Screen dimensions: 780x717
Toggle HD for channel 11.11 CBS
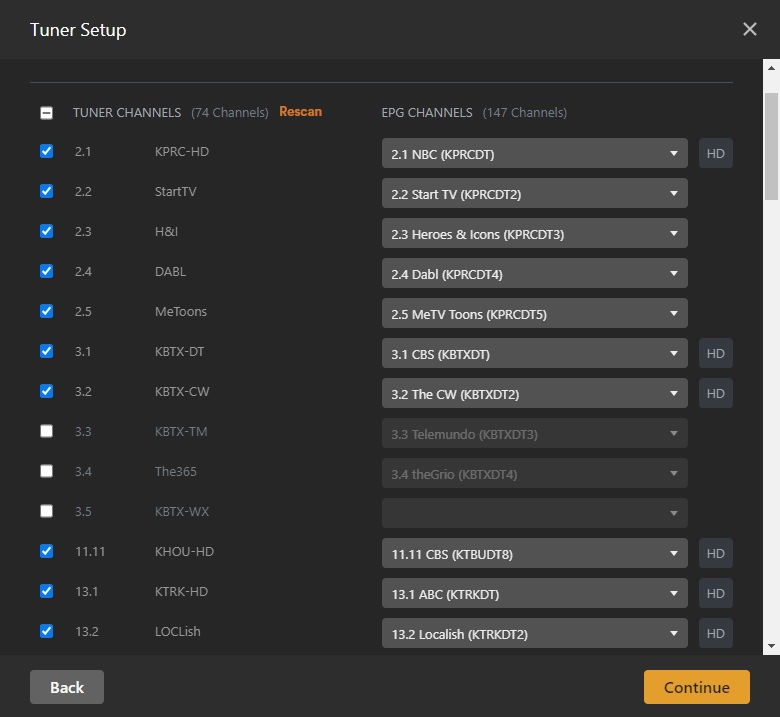(715, 553)
